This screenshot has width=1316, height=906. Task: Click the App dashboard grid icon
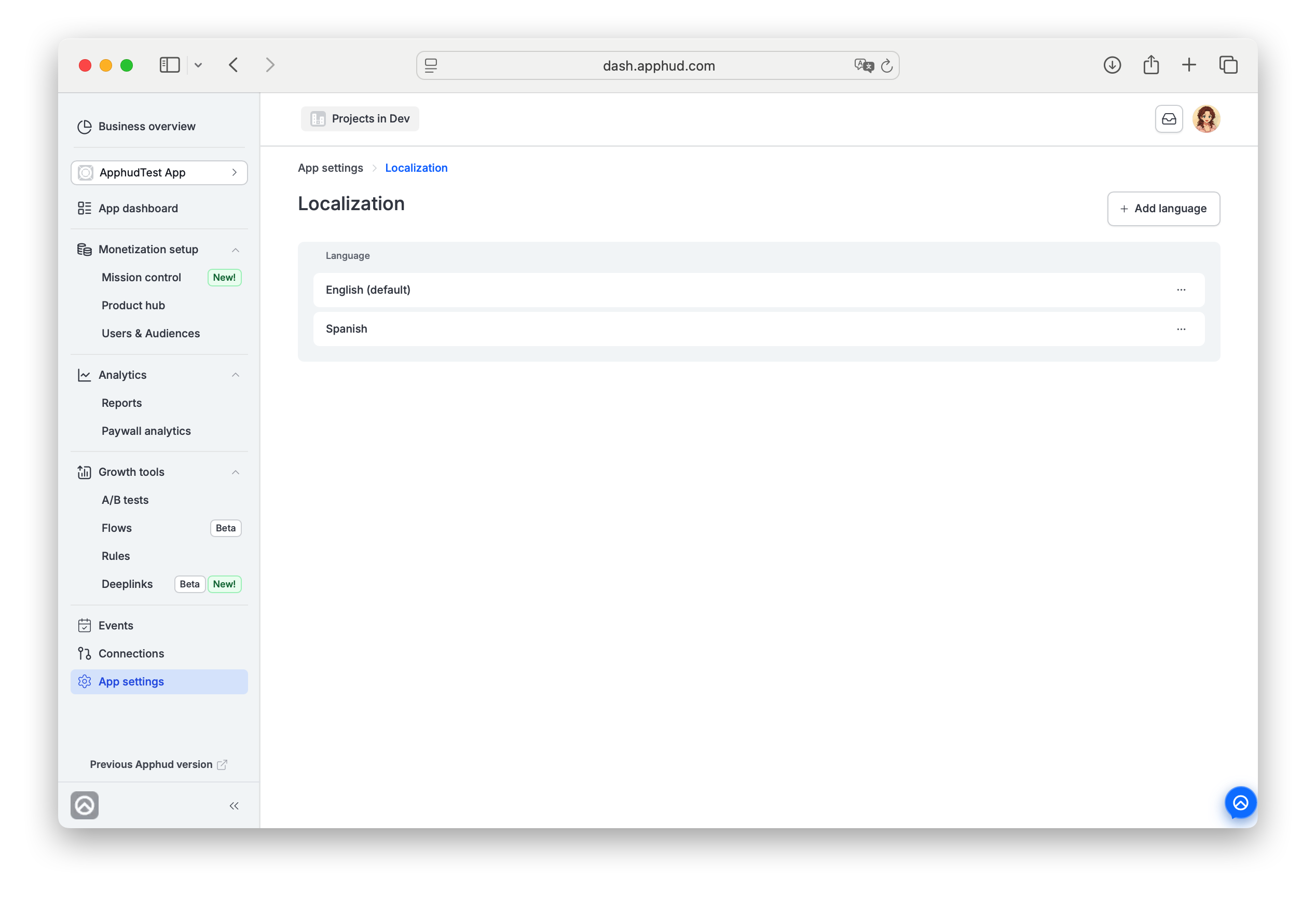(85, 208)
